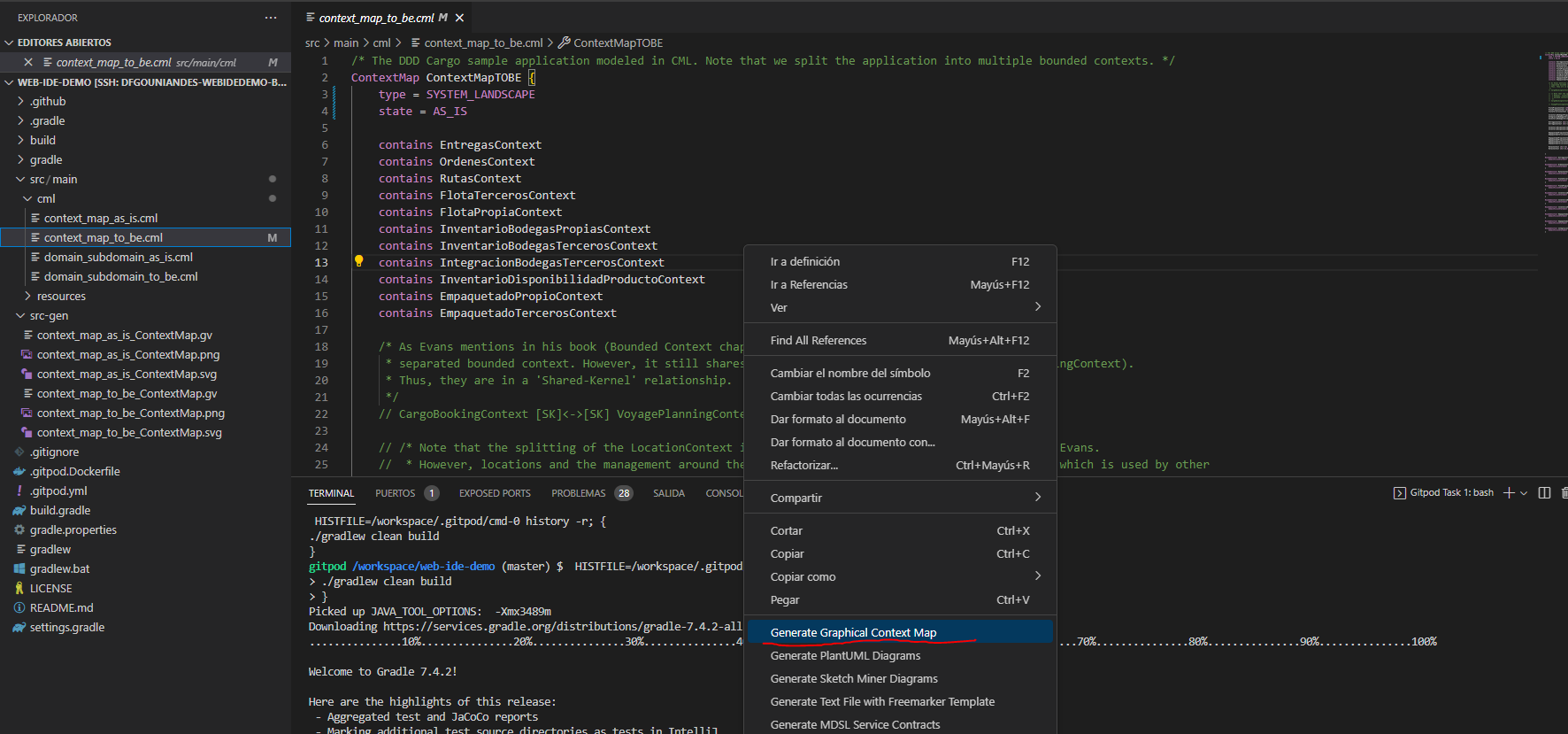Expand the build folder

pos(42,140)
